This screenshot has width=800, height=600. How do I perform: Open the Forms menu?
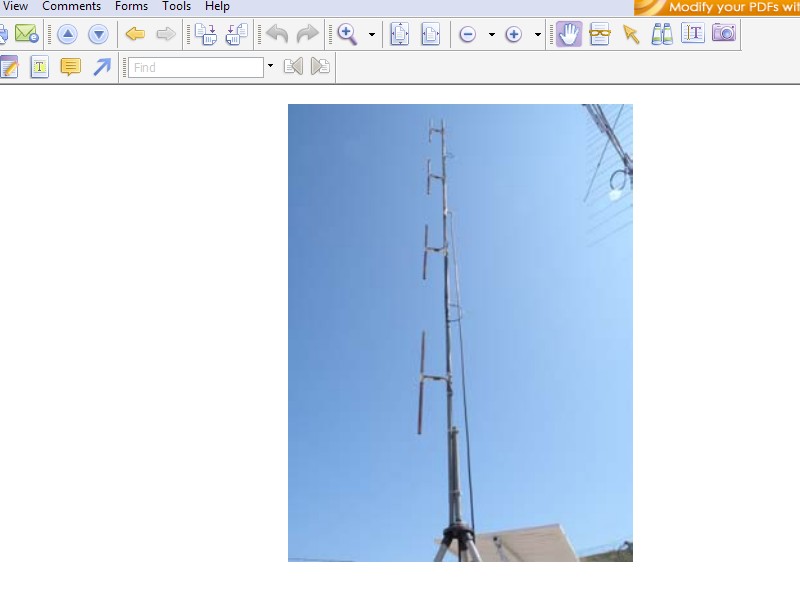(131, 6)
